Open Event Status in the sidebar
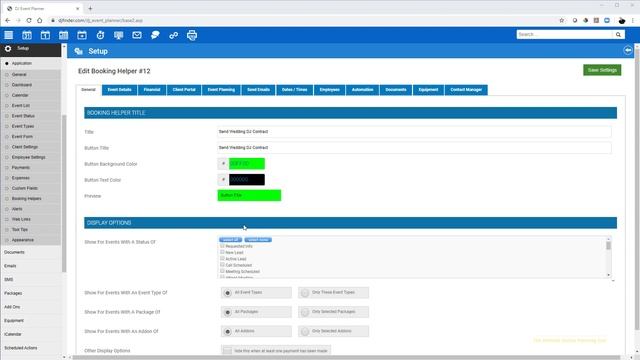This screenshot has width=640, height=360. [23, 116]
